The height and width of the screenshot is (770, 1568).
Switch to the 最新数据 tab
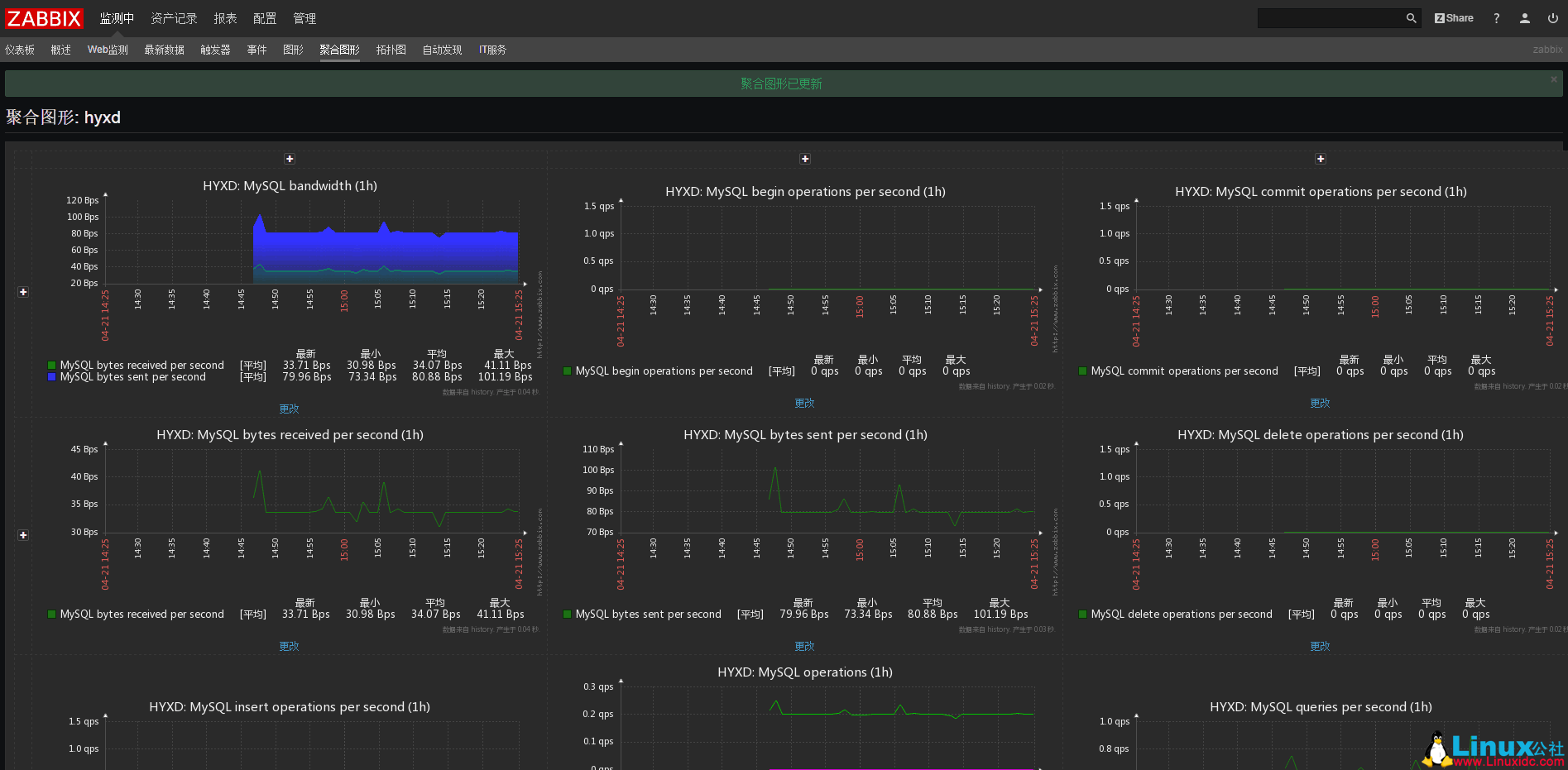163,49
